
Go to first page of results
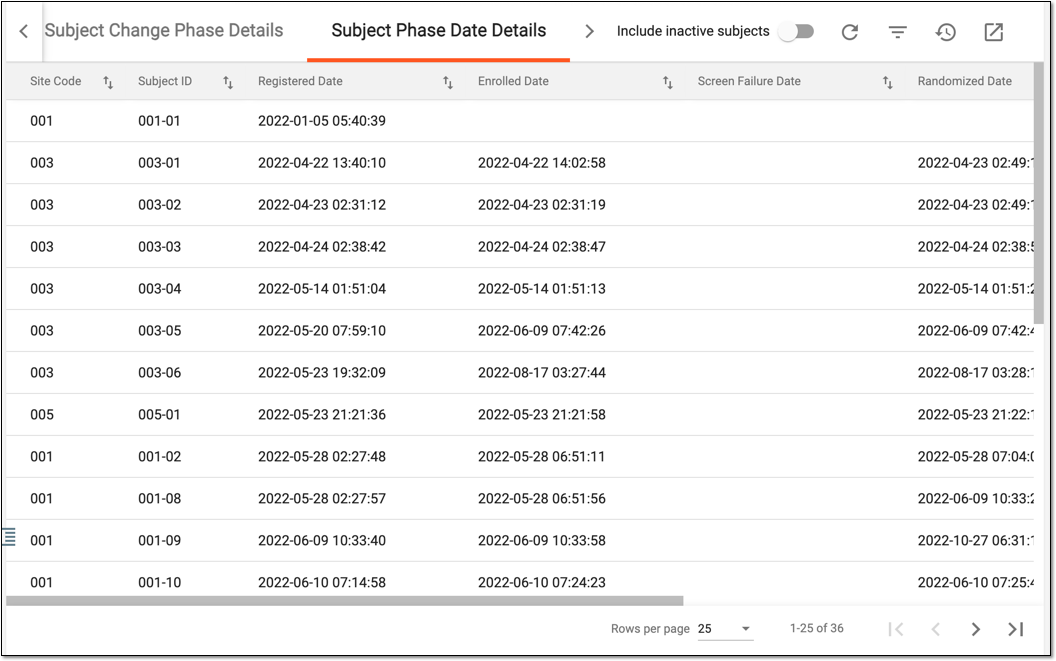tap(896, 629)
